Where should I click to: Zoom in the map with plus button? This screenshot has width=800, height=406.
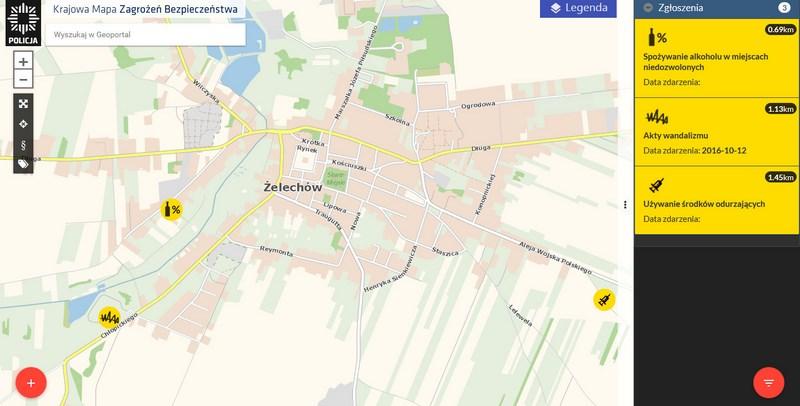click(x=23, y=61)
